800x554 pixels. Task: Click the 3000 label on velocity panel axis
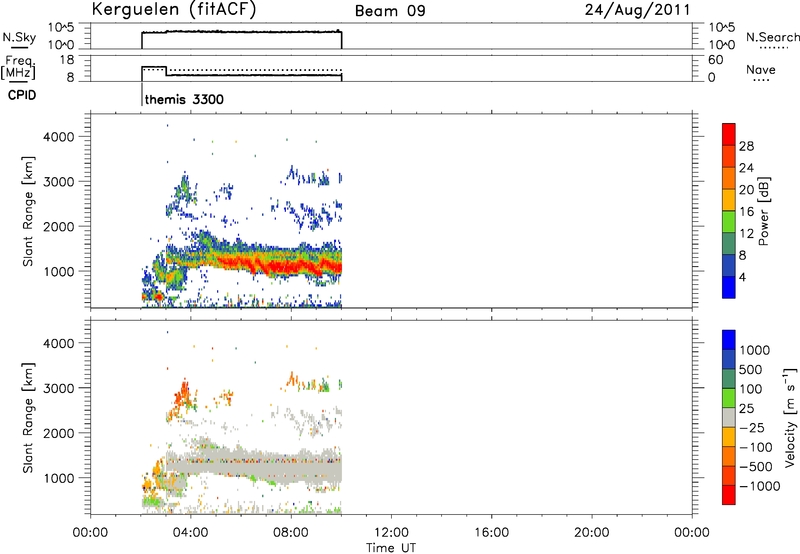[59, 388]
